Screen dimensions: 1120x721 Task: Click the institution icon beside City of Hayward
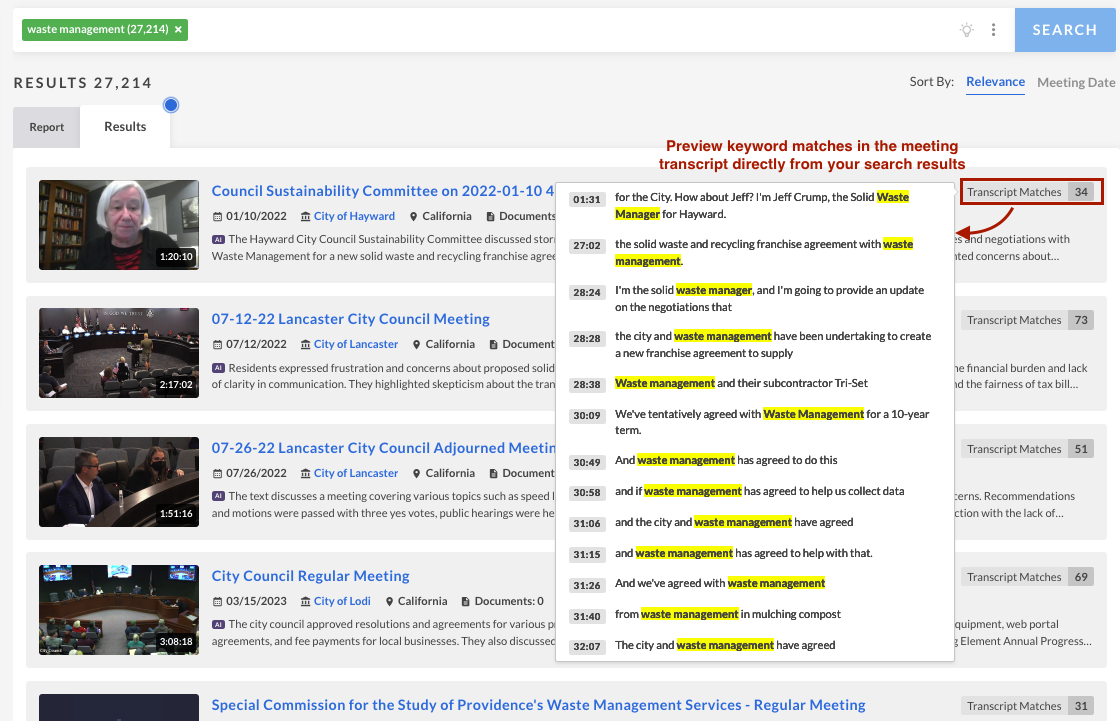(305, 217)
